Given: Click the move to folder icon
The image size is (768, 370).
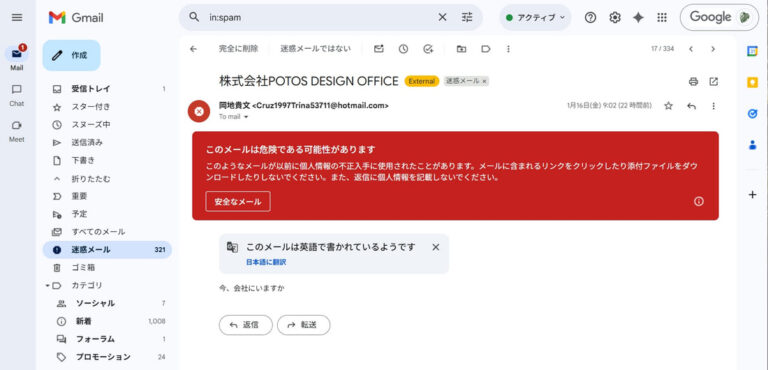Looking at the screenshot, I should (x=461, y=49).
